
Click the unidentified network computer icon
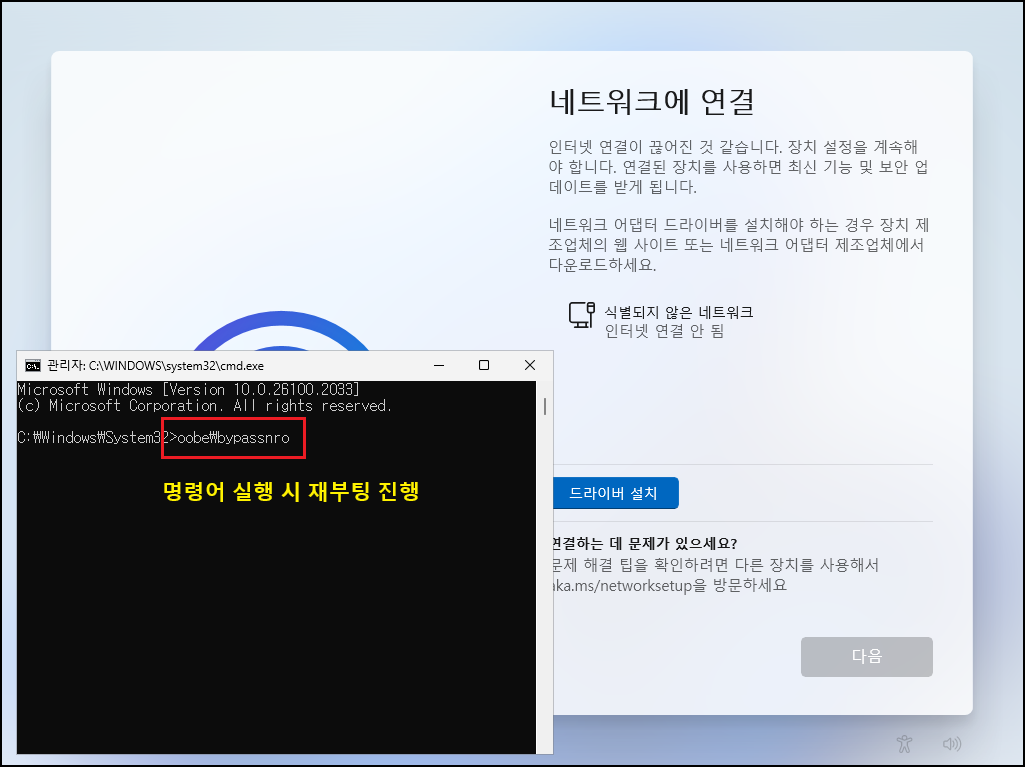[x=582, y=315]
